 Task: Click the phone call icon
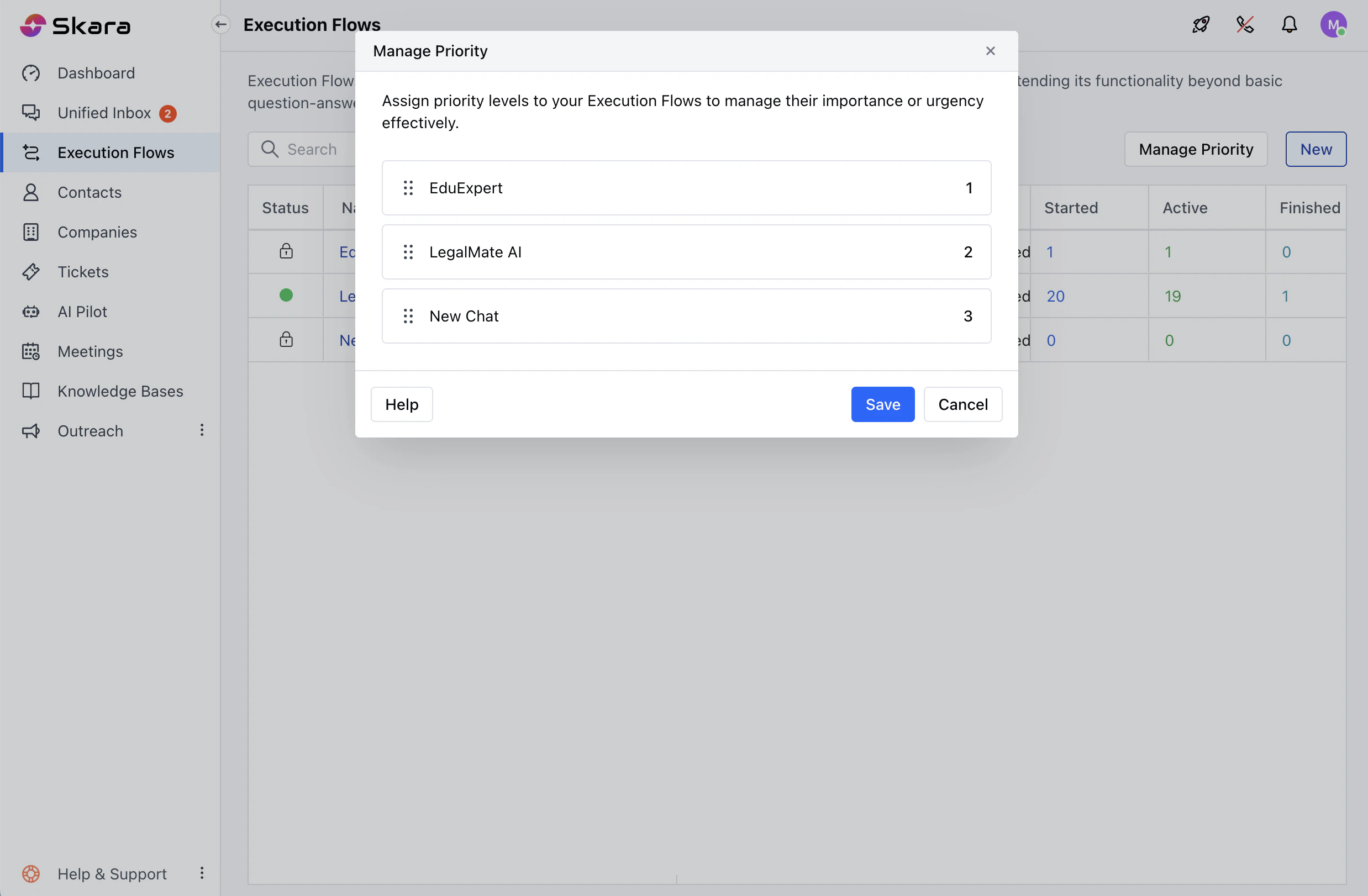click(1244, 25)
